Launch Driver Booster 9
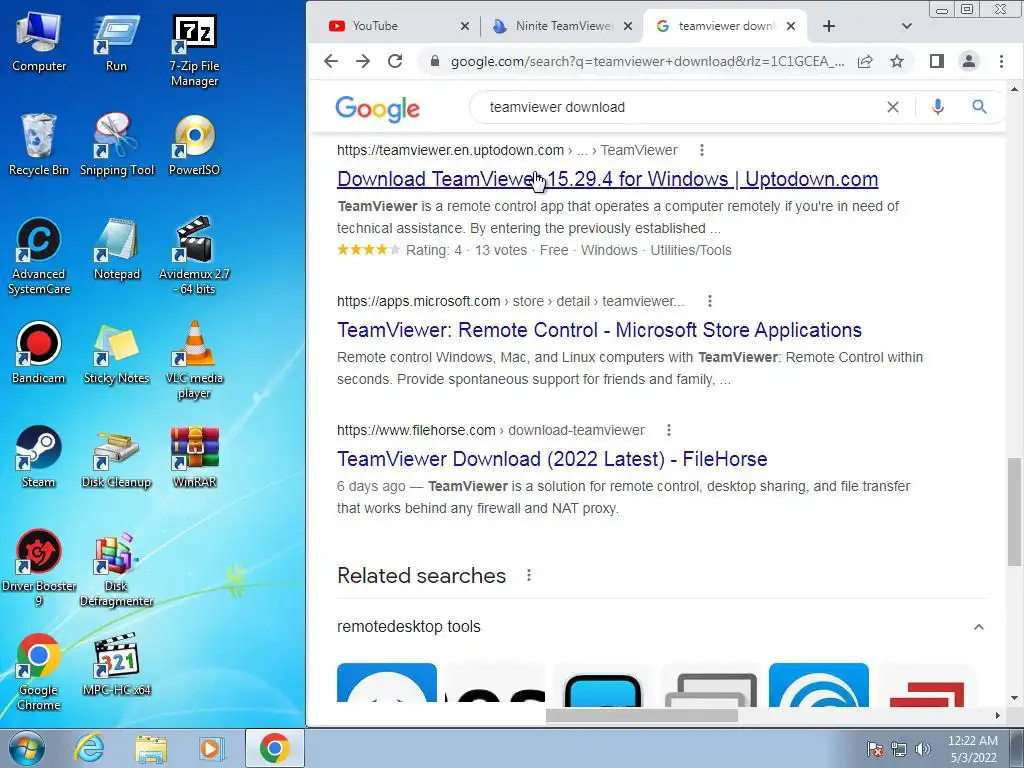The height and width of the screenshot is (768, 1024). pos(39,568)
